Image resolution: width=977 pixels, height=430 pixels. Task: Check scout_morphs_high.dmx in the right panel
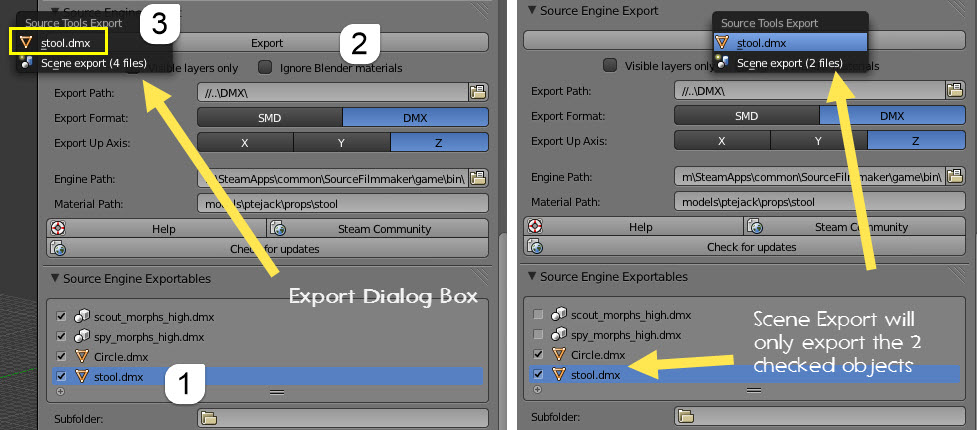(538, 315)
